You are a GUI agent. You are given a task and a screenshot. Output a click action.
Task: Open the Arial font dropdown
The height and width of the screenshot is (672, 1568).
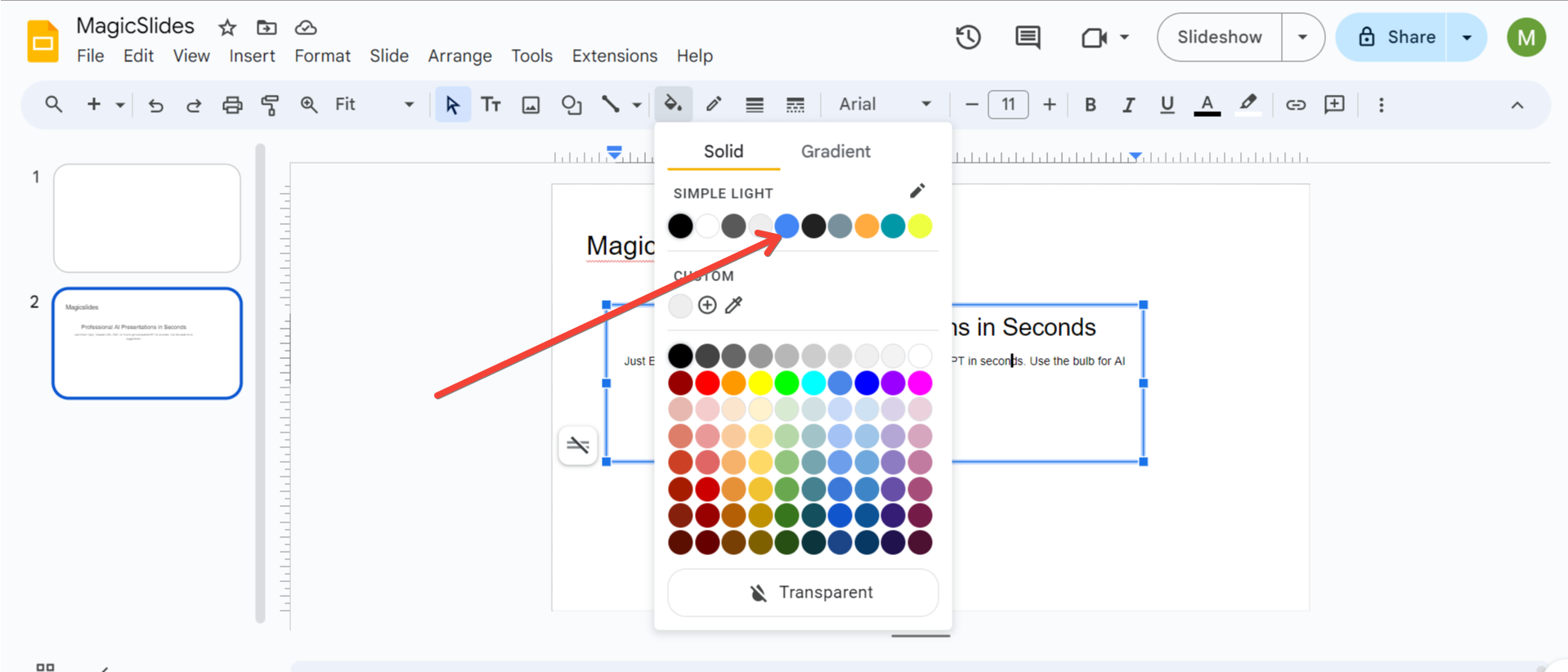(885, 105)
